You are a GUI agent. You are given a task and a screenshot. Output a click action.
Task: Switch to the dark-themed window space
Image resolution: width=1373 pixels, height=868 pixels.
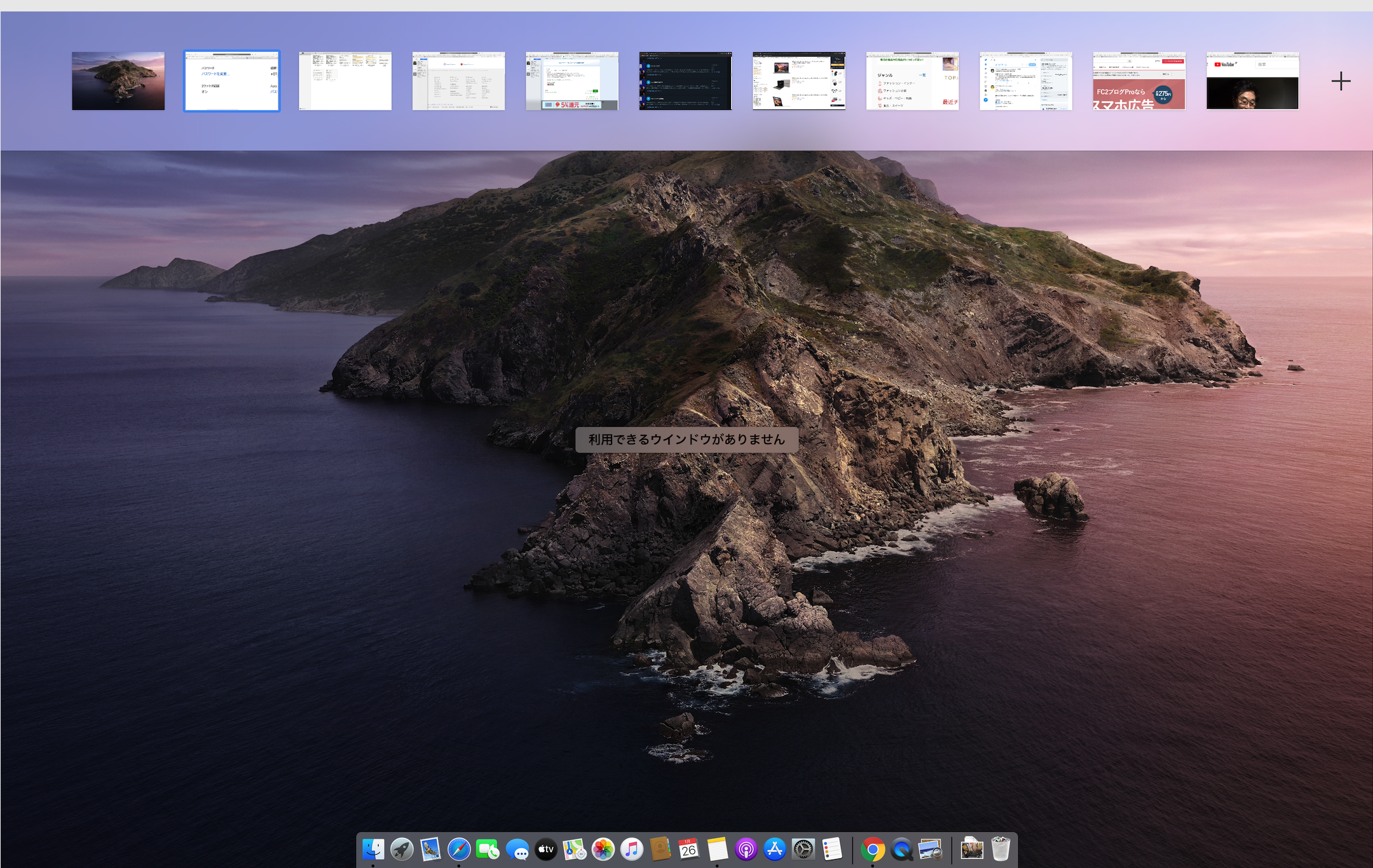[685, 81]
